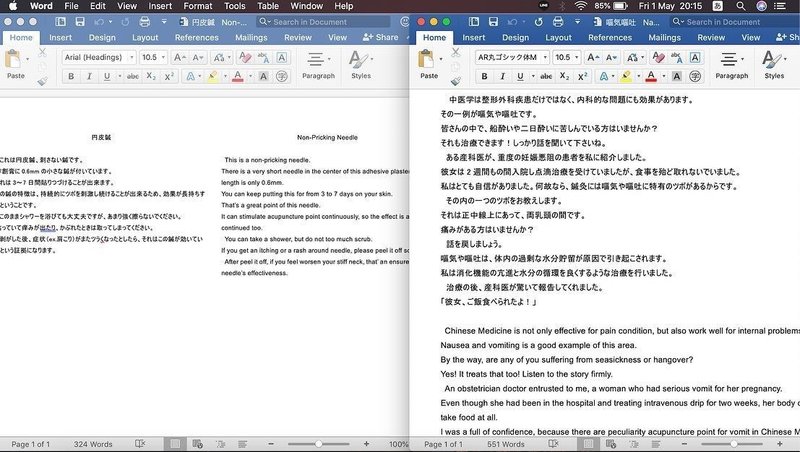Click phonetic guide icon in left window

[x=263, y=58]
